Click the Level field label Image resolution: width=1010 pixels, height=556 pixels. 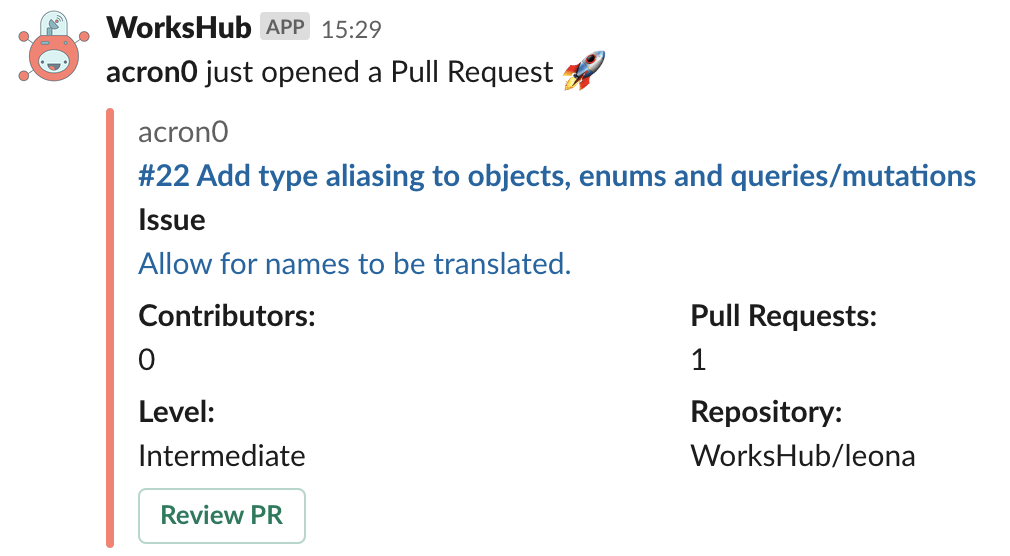(177, 412)
